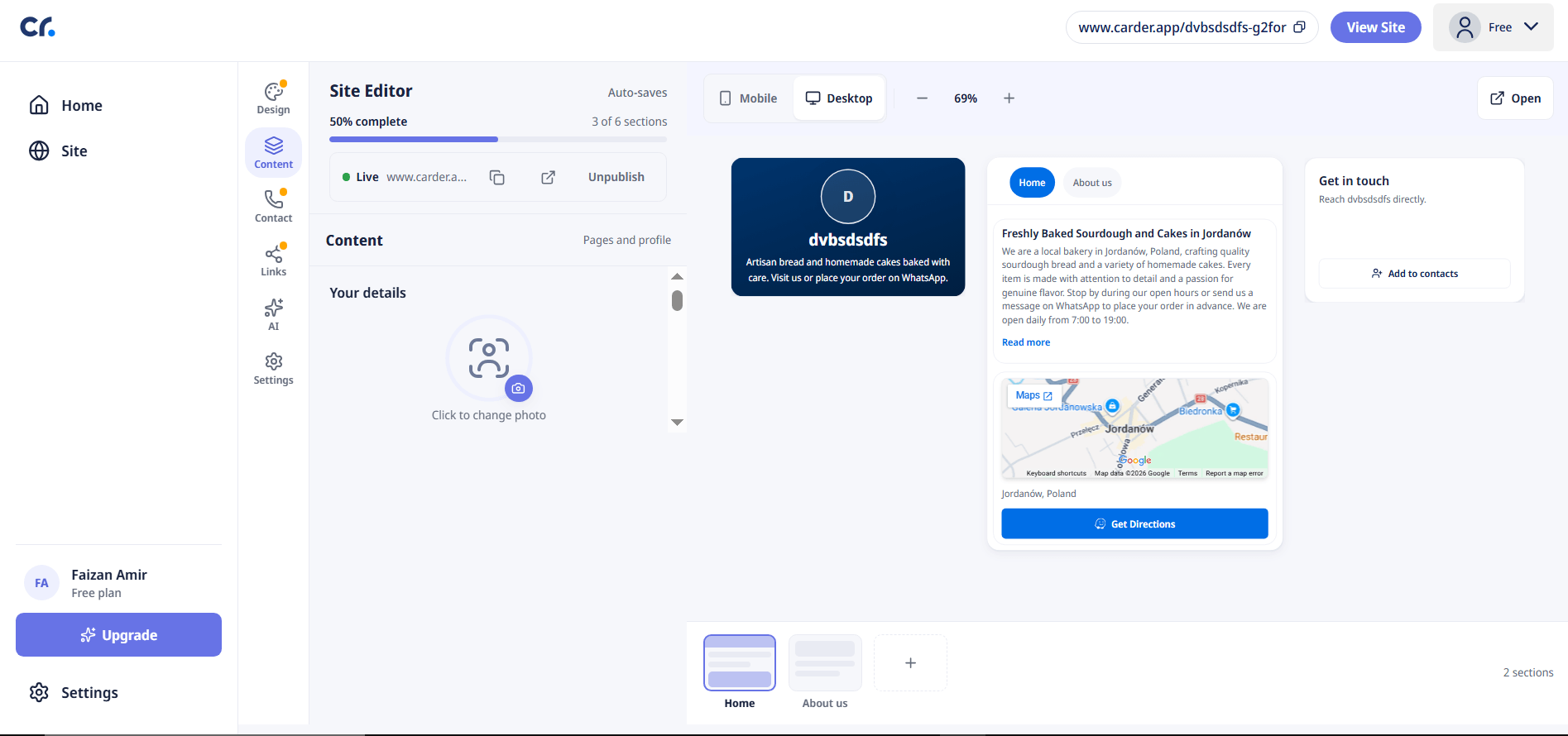Image resolution: width=1568 pixels, height=736 pixels.
Task: Expand the Free account dropdown
Action: (1493, 27)
